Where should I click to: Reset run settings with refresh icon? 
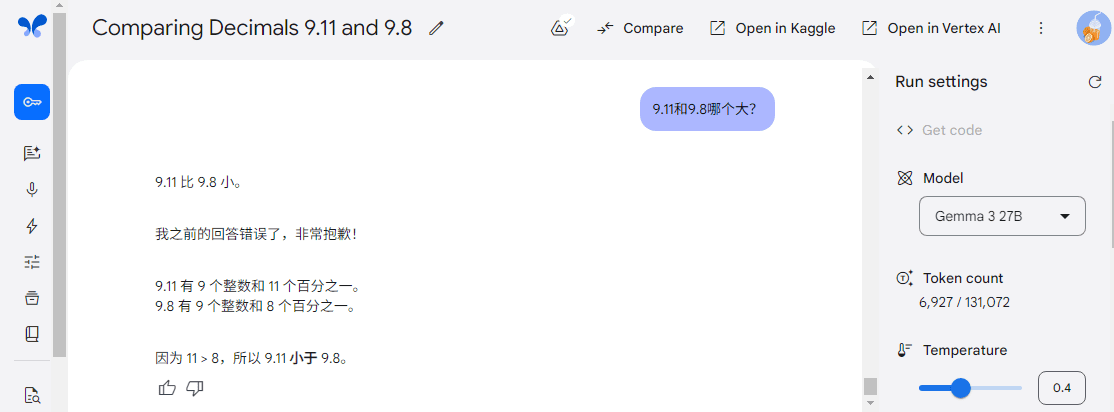[1095, 82]
